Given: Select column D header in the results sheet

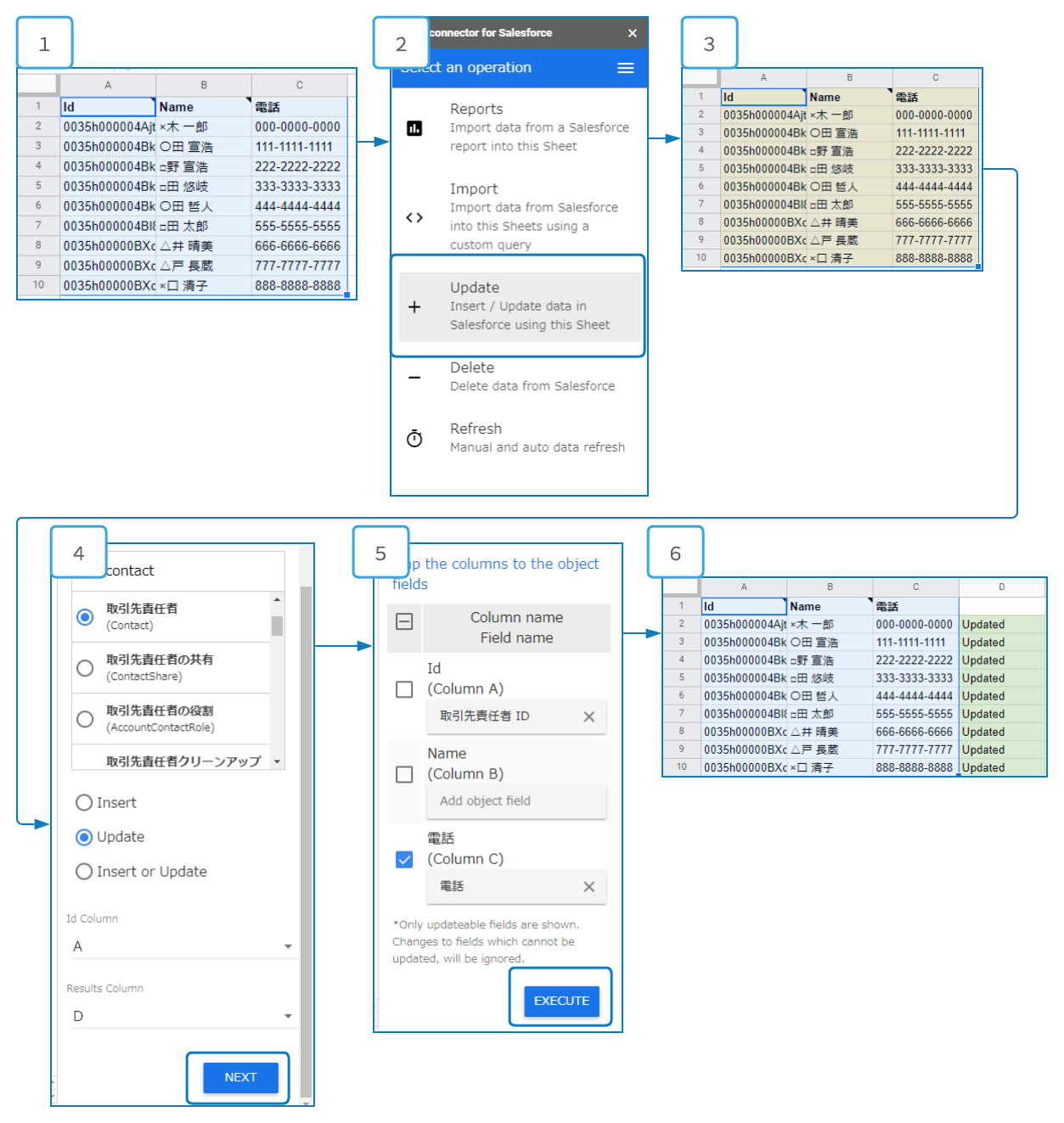Looking at the screenshot, I should (1002, 587).
